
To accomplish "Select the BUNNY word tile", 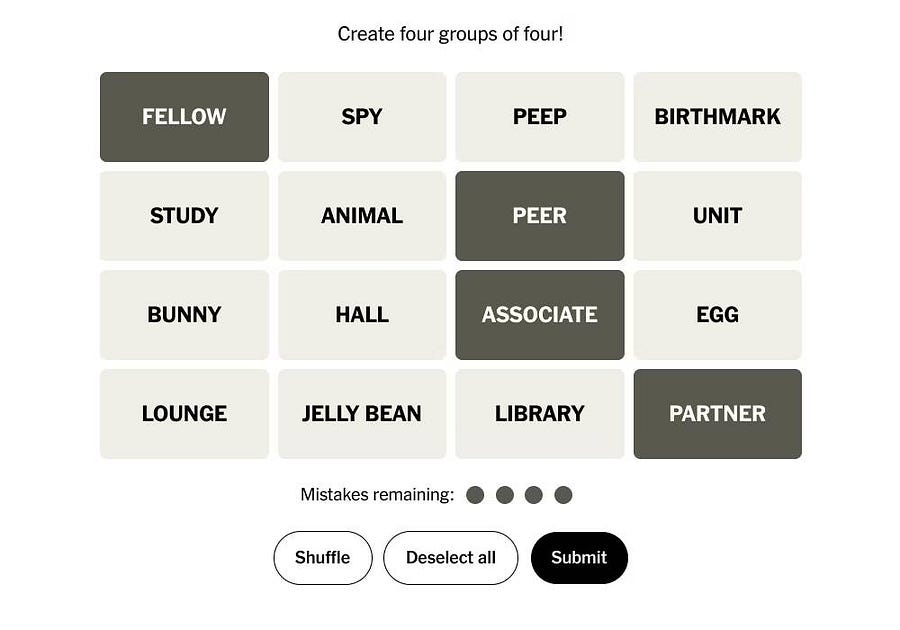I will tap(184, 315).
